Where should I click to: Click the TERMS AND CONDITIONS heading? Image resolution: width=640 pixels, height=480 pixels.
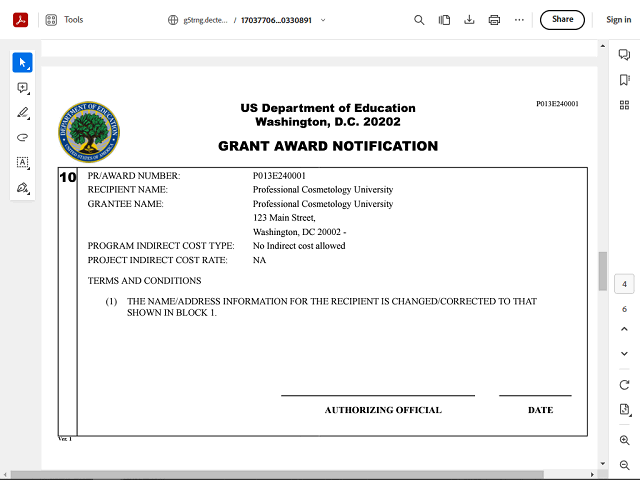pos(144,281)
